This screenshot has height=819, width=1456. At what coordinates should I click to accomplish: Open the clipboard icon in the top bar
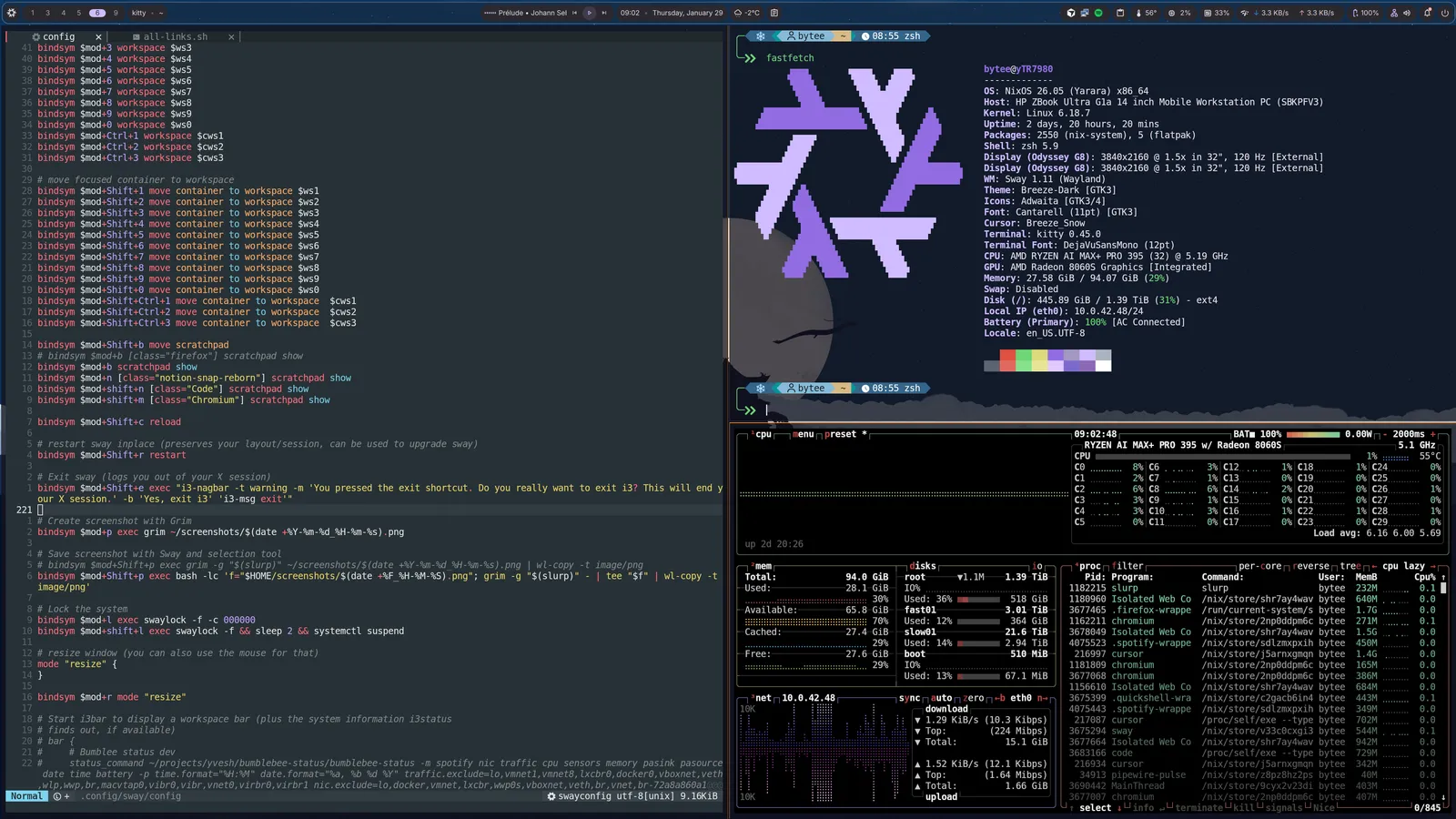1120,13
